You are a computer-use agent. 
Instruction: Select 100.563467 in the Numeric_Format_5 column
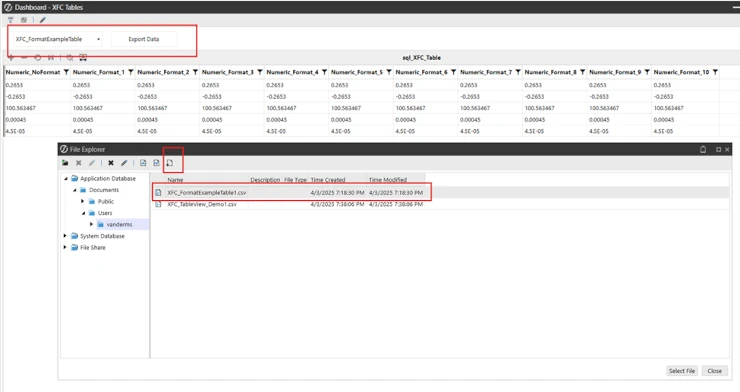tap(346, 108)
